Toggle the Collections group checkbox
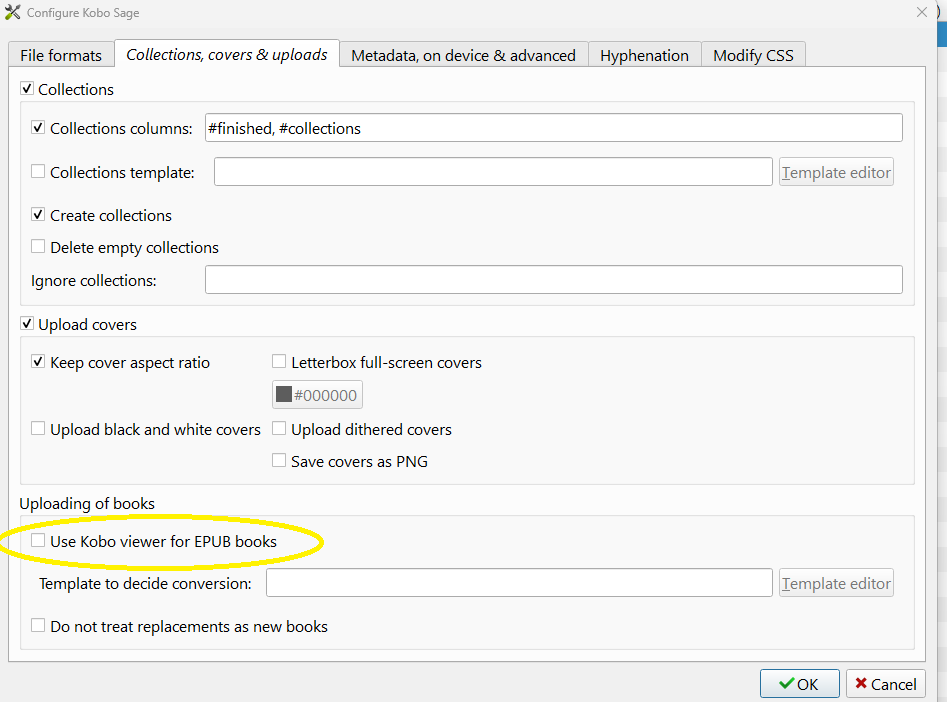The height and width of the screenshot is (702, 947). tap(27, 90)
